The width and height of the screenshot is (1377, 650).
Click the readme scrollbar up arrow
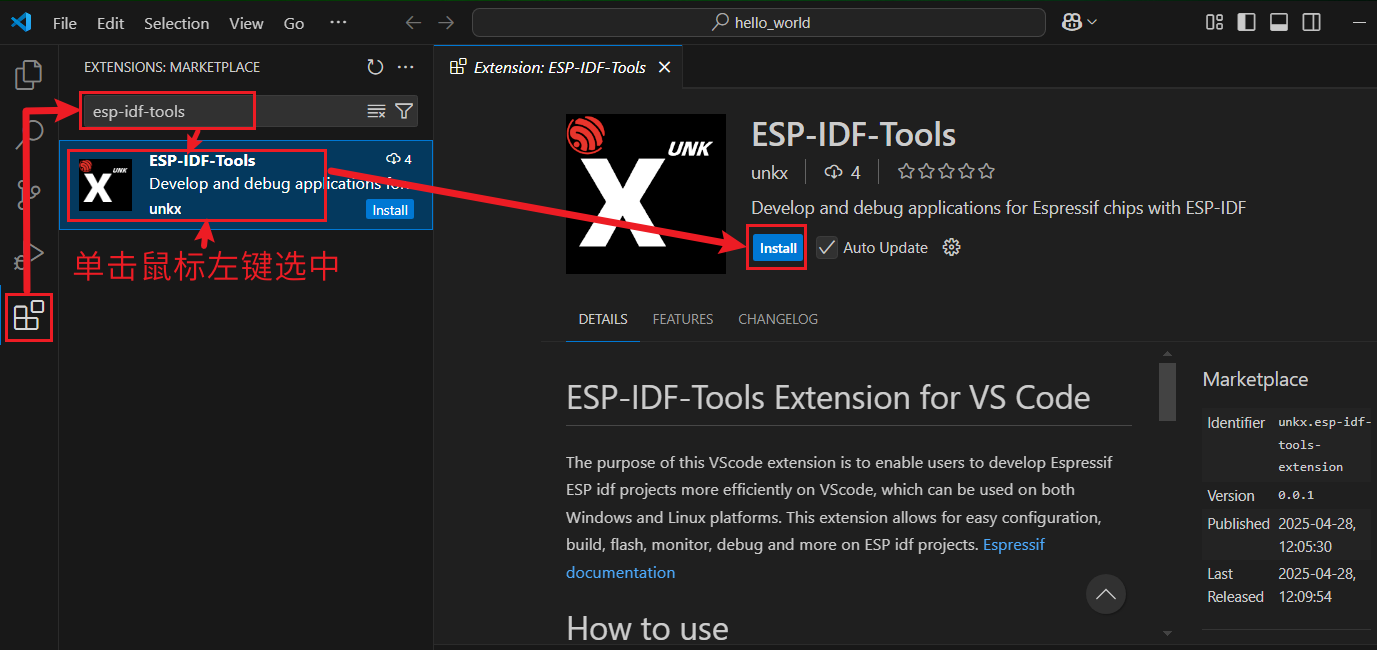(x=1167, y=354)
